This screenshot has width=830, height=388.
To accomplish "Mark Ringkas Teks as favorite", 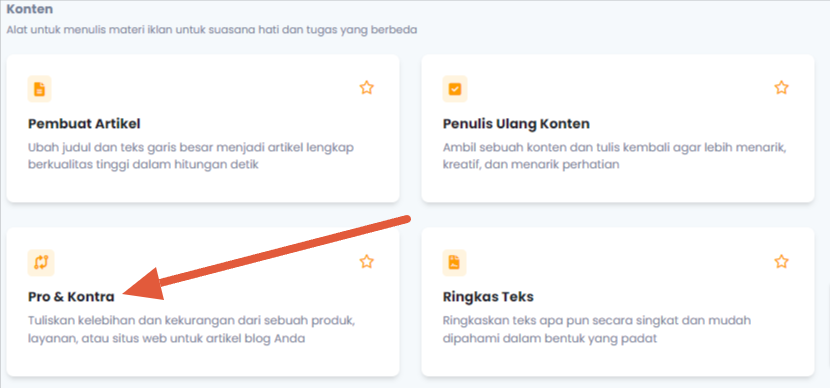I will tap(781, 261).
